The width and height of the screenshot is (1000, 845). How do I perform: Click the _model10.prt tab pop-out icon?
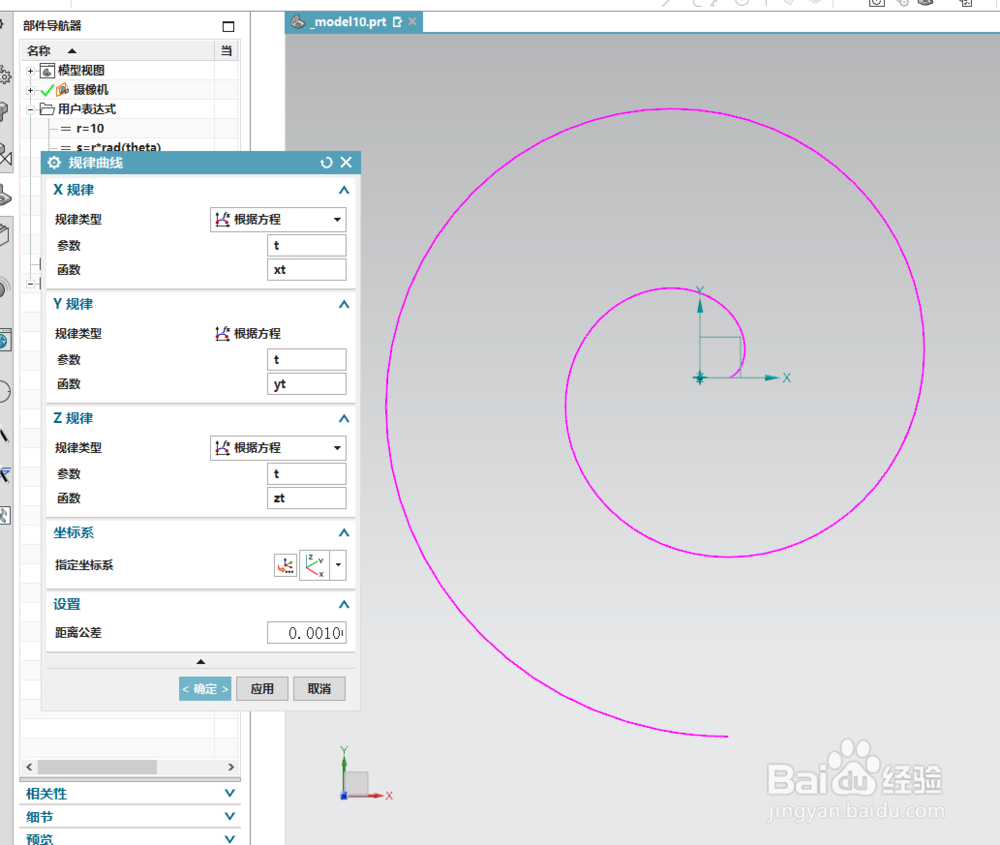(397, 22)
